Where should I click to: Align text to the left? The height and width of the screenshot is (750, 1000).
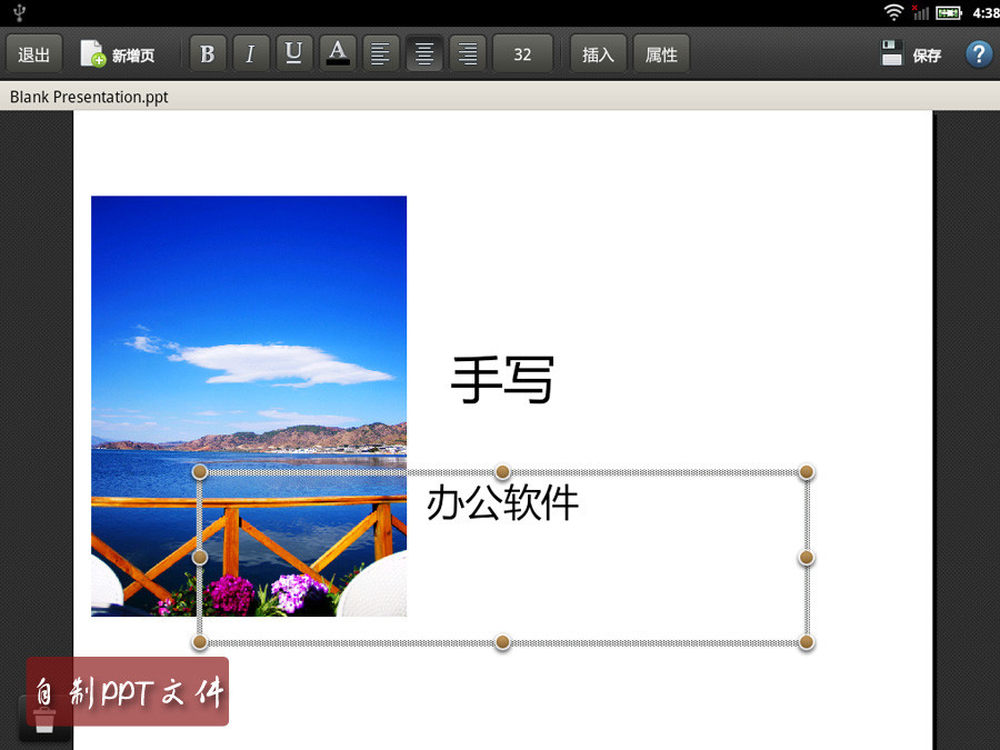click(x=381, y=54)
